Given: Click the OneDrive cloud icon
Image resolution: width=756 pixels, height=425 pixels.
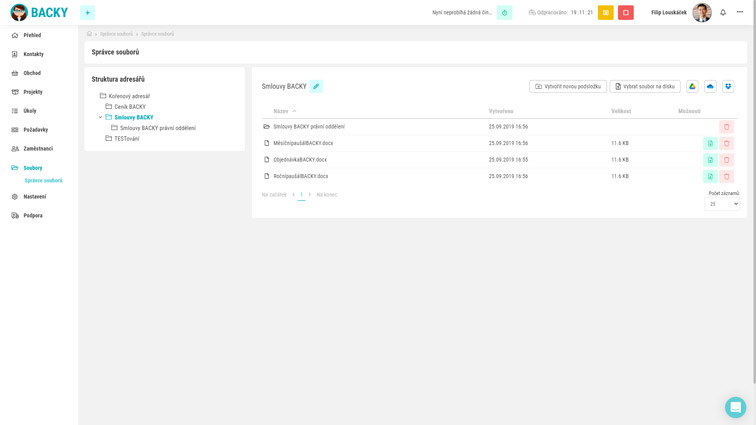Looking at the screenshot, I should pyautogui.click(x=710, y=87).
